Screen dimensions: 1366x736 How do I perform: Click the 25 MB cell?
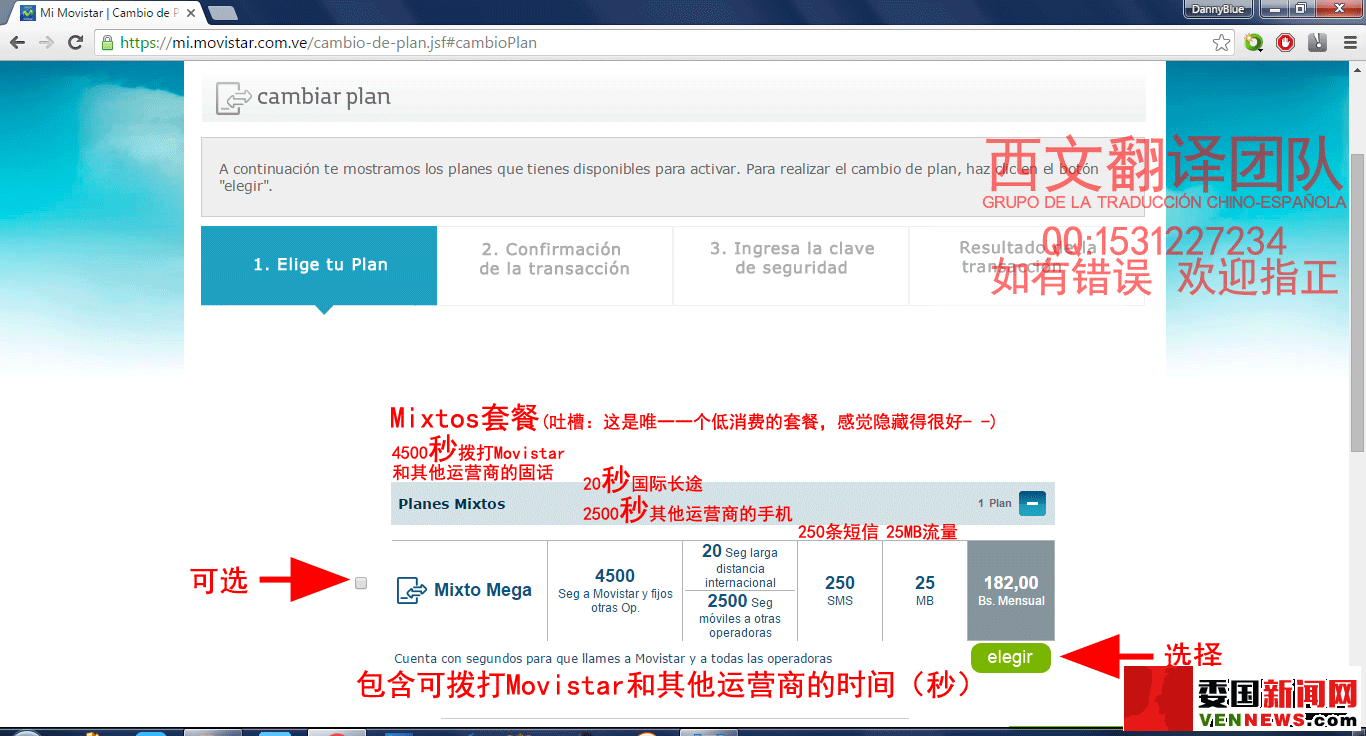pyautogui.click(x=925, y=590)
